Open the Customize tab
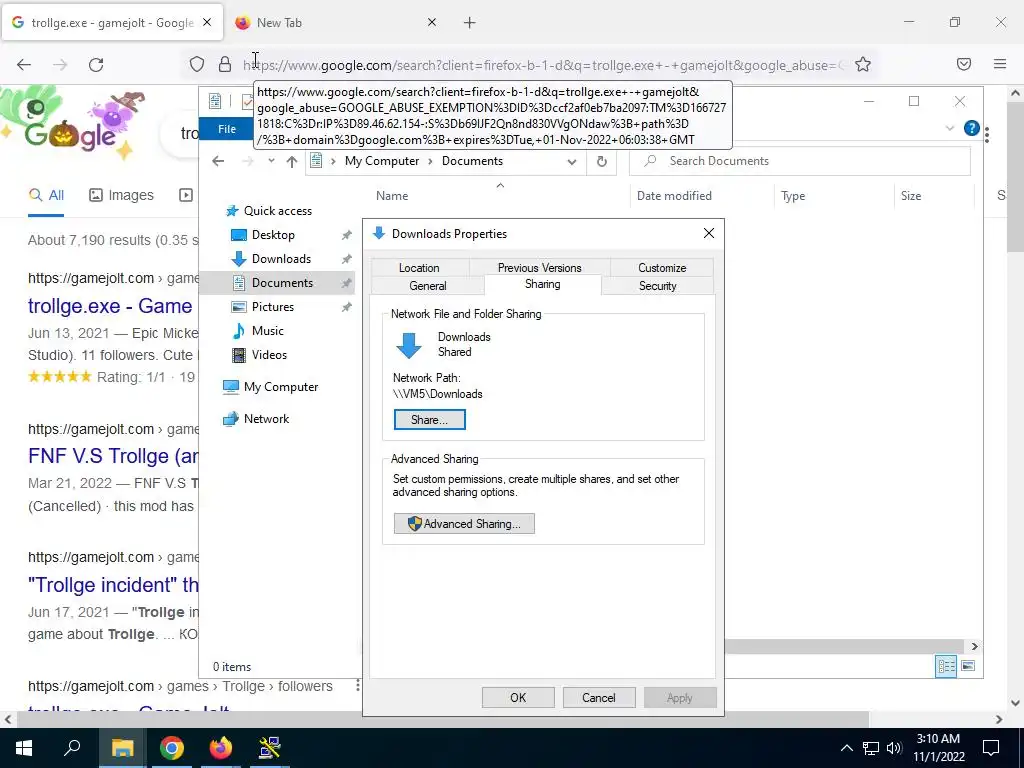This screenshot has width=1024, height=768. pyautogui.click(x=662, y=268)
